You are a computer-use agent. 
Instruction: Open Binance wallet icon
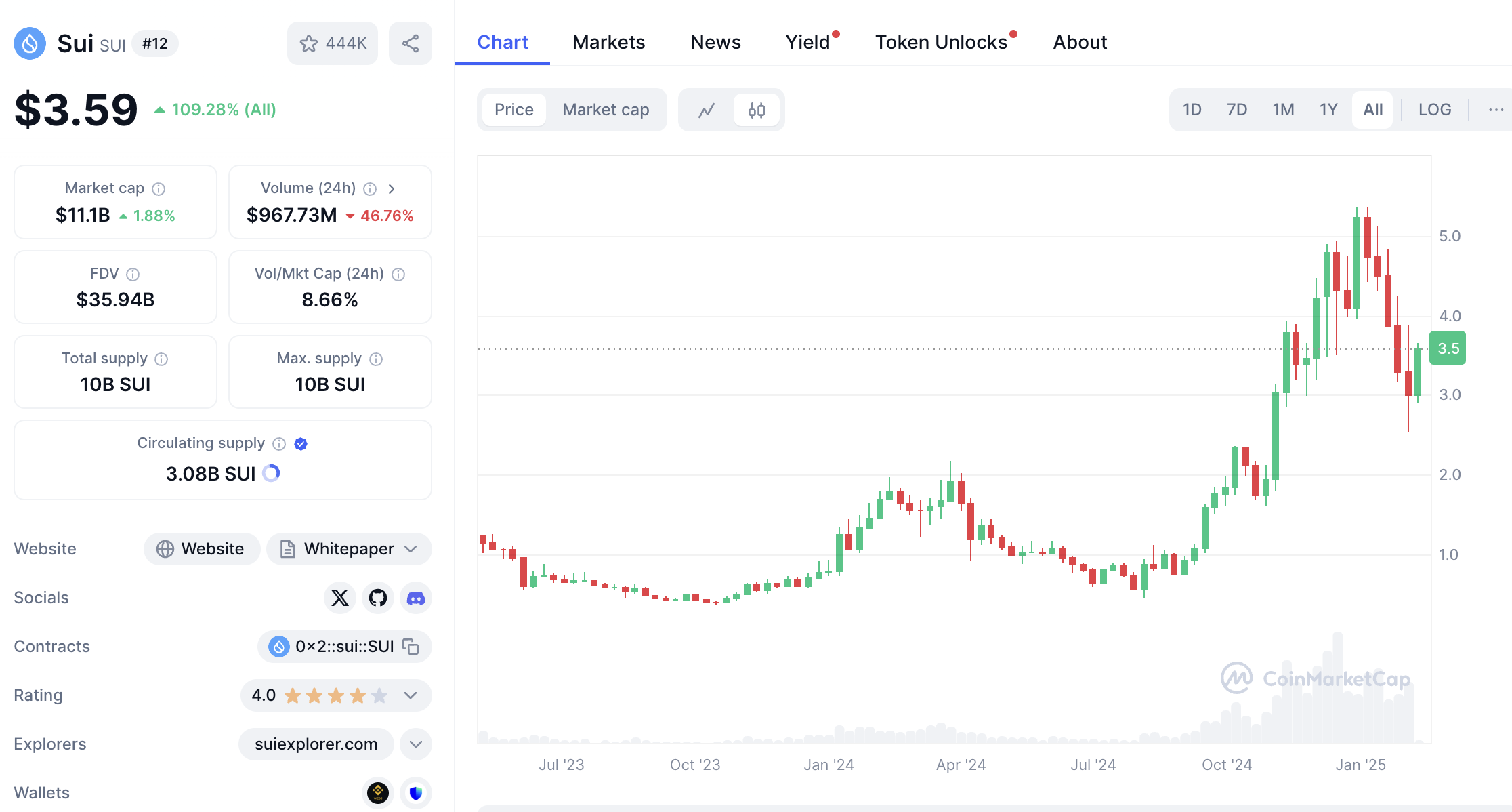point(378,792)
